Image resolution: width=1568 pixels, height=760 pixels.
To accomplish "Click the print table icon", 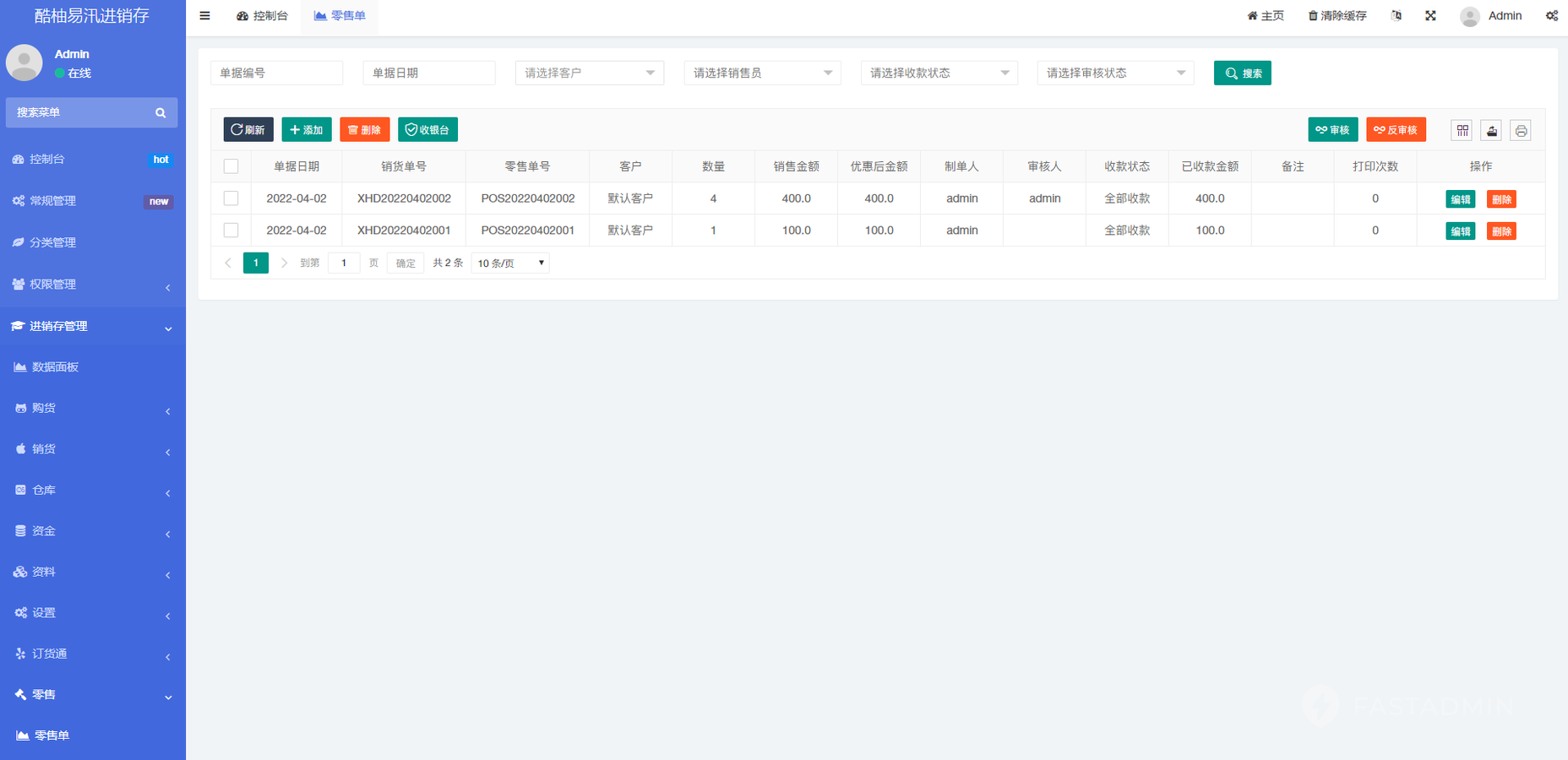I will pos(1520,130).
